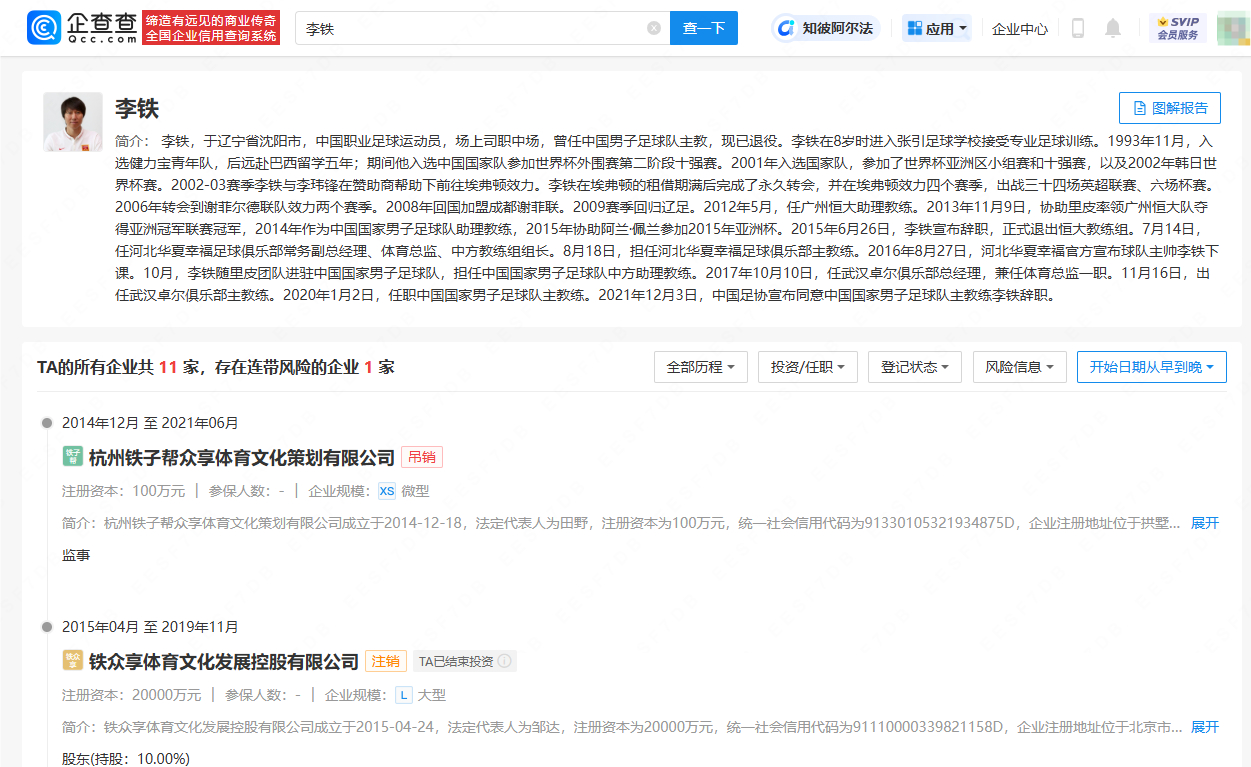The image size is (1251, 767).
Task: Click the red number 11 enterprise count
Action: [x=168, y=367]
